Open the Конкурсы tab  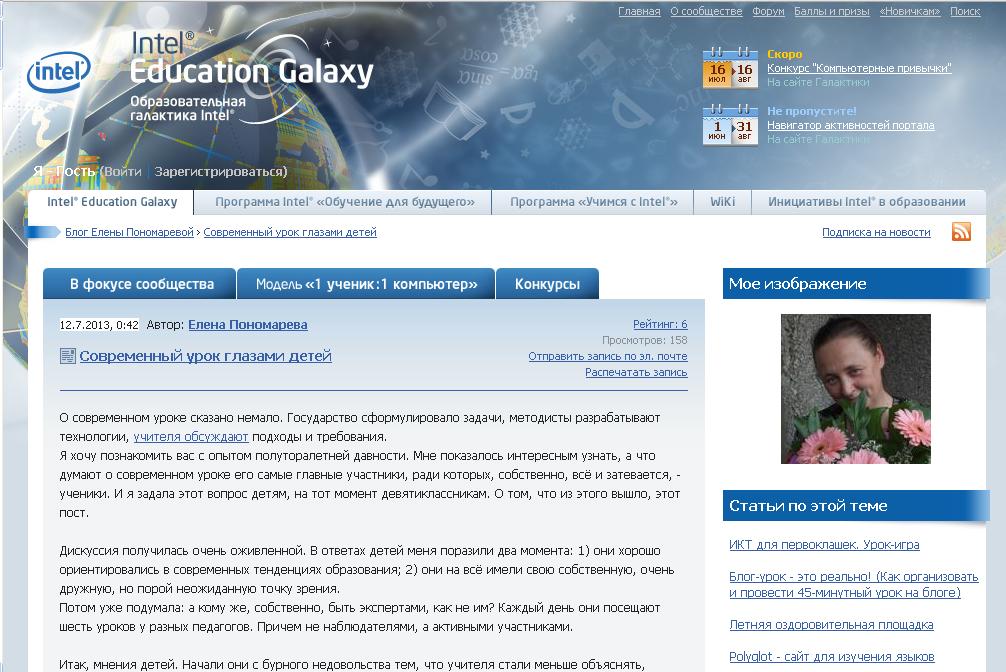point(547,284)
